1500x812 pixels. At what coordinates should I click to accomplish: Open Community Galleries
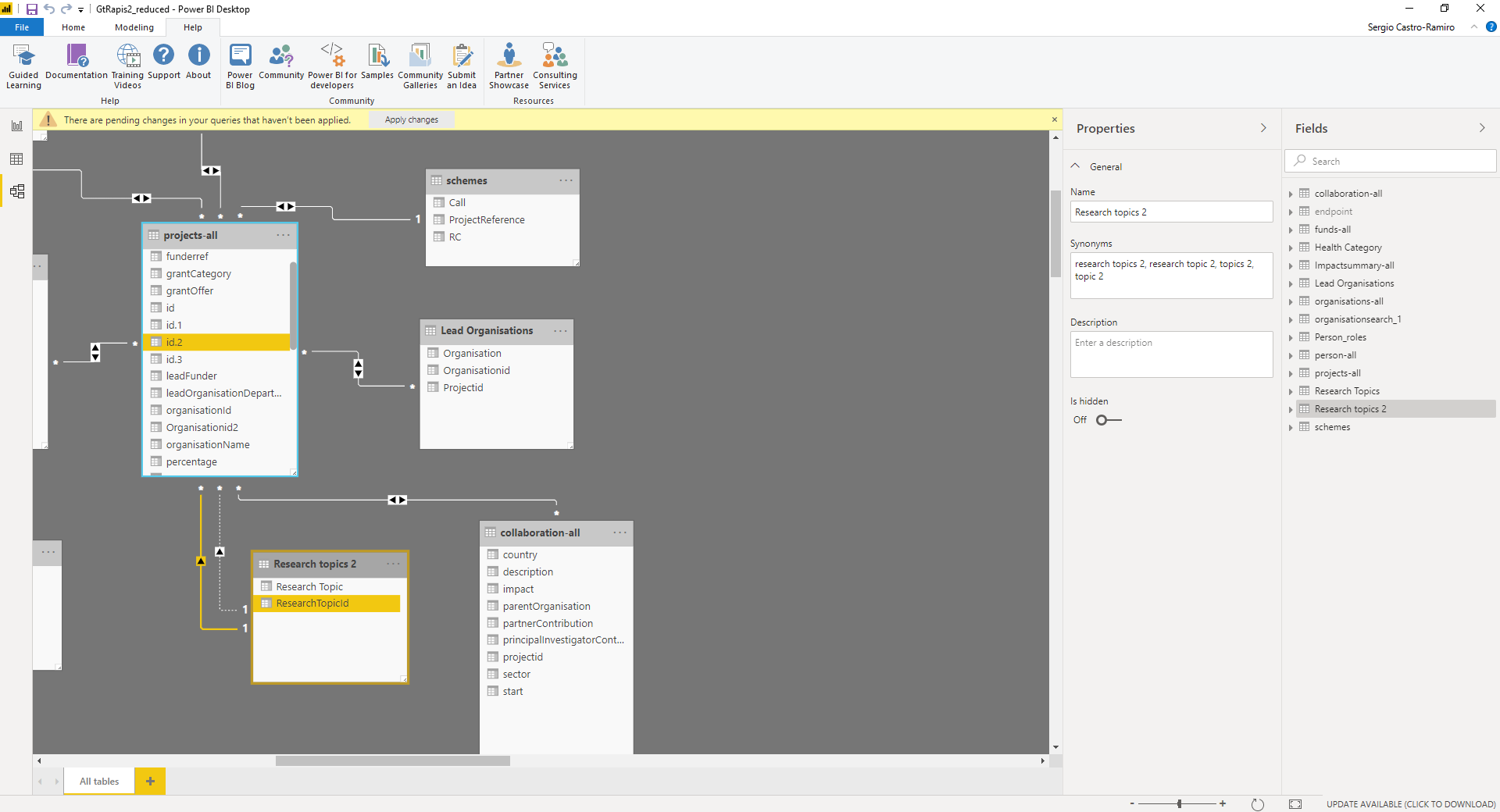420,66
